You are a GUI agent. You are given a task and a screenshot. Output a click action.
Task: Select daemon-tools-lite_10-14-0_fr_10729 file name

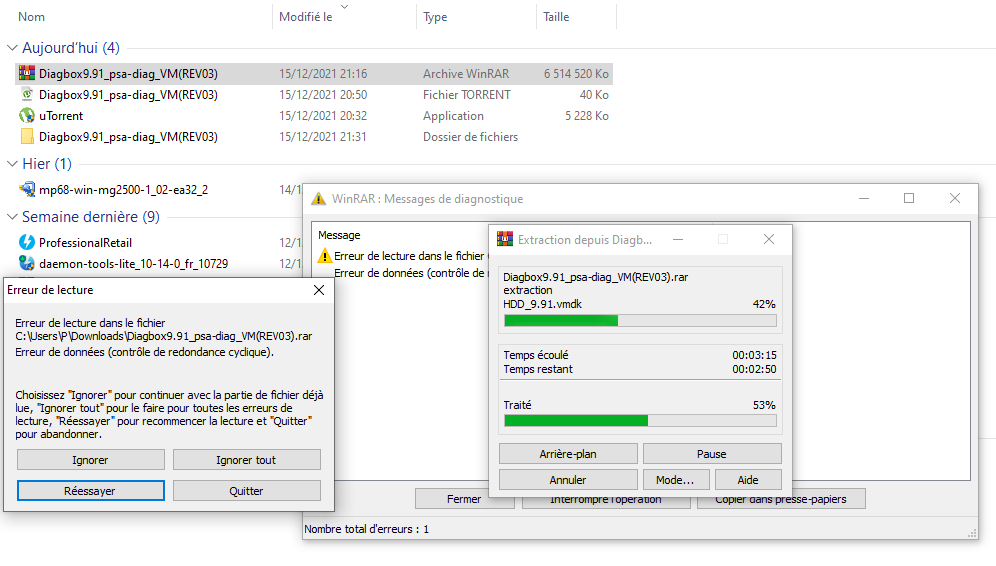point(133,264)
